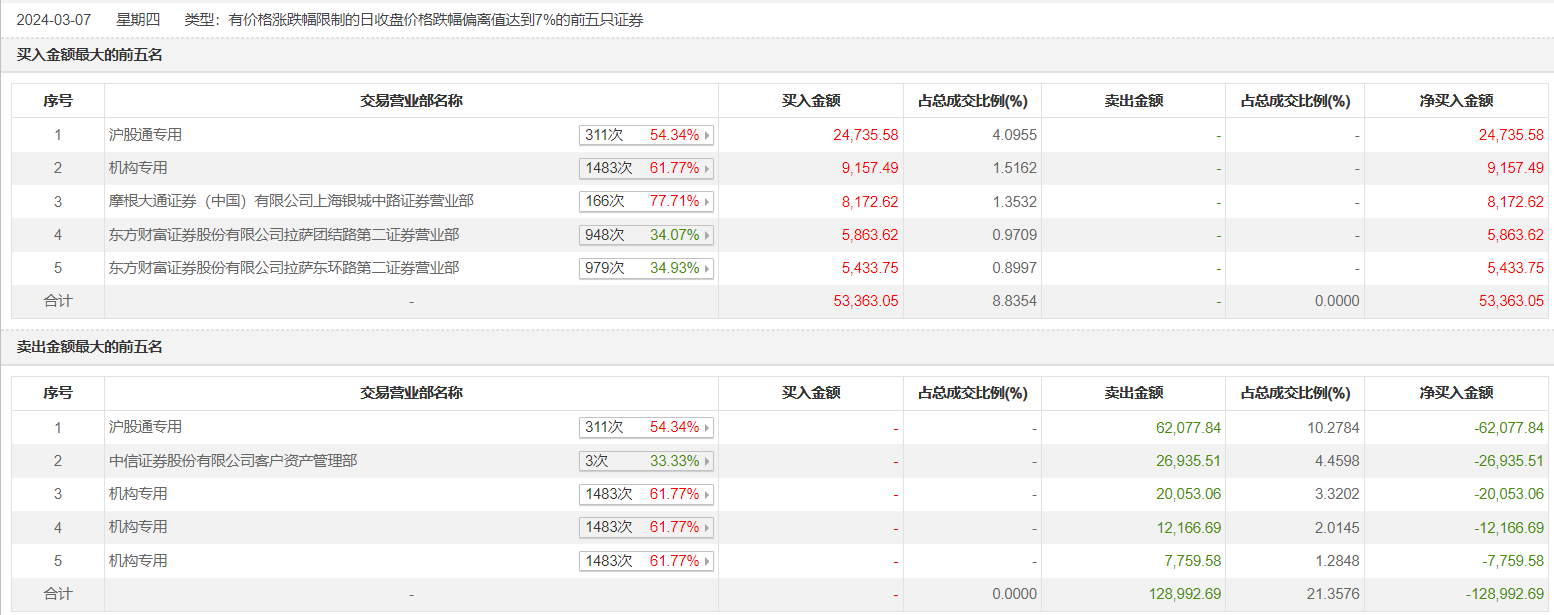Expand the 166次 77.71% statistics box
The width and height of the screenshot is (1554, 615).
pyautogui.click(x=645, y=201)
